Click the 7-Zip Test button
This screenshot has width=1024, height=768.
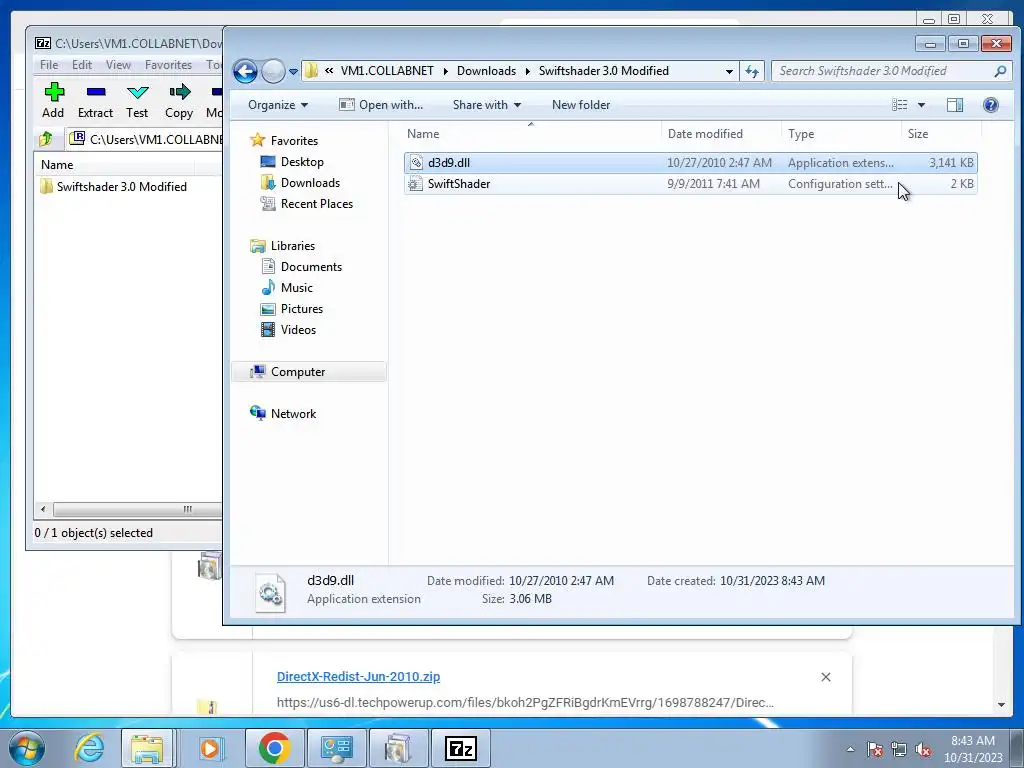(x=137, y=101)
